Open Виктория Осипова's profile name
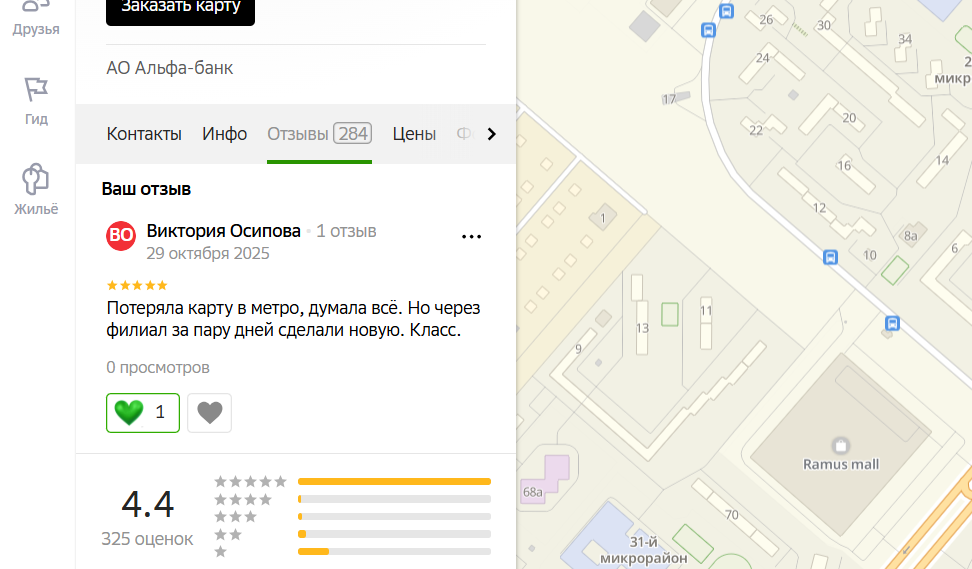The width and height of the screenshot is (972, 569). (x=223, y=231)
